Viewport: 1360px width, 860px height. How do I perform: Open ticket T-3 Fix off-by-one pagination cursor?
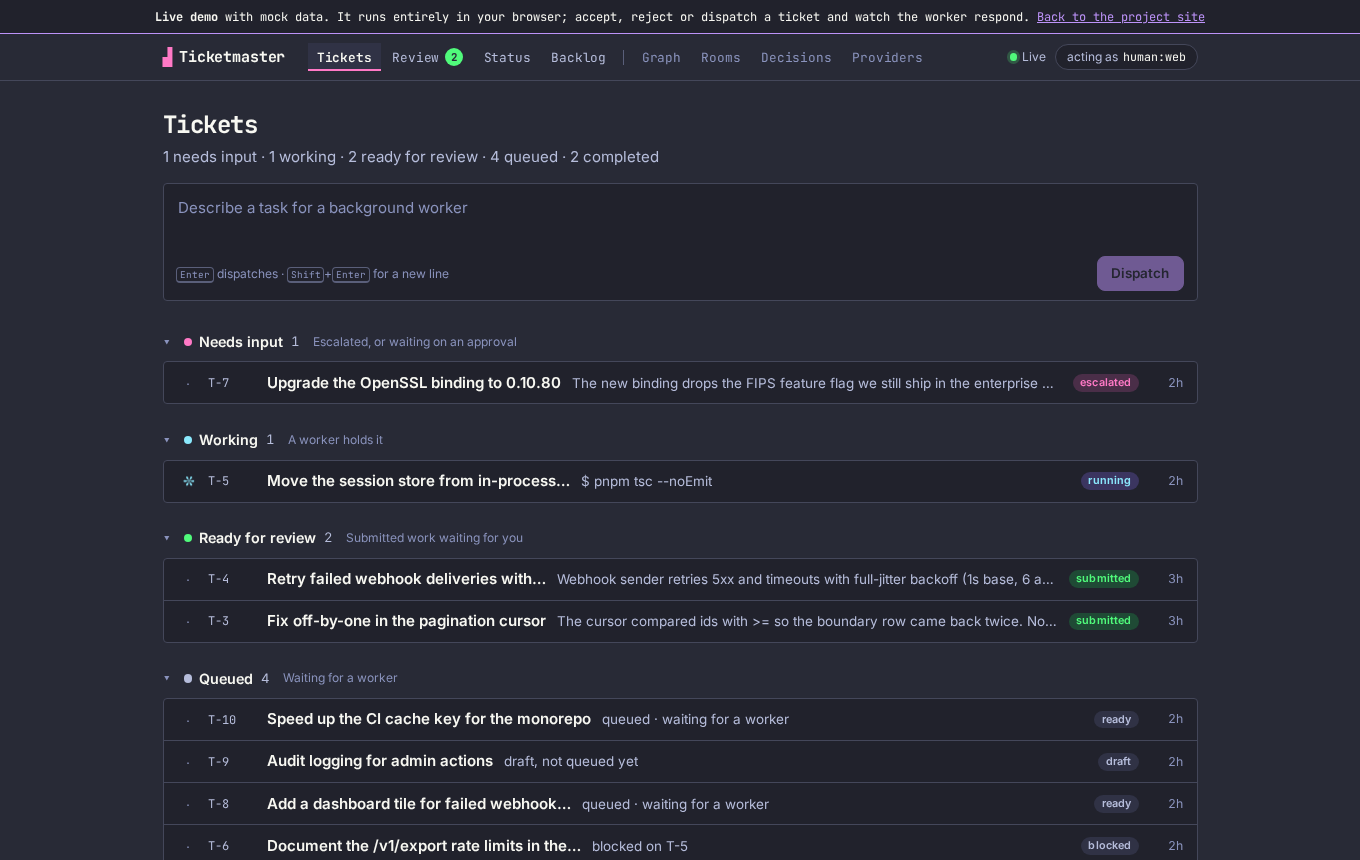pos(680,621)
